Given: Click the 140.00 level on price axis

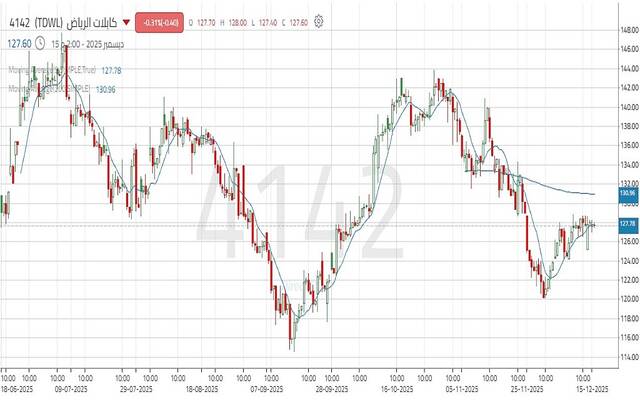Looking at the screenshot, I should [627, 107].
